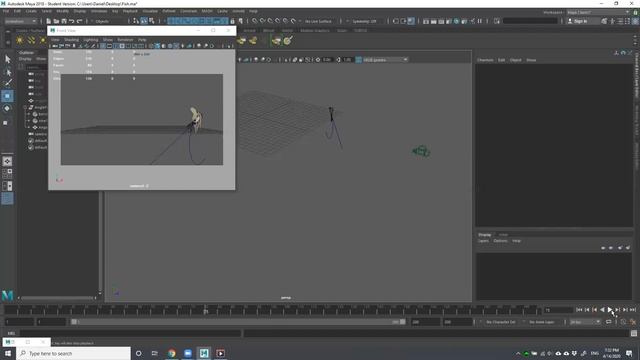Toggle the Snap to curves magnet icon

[262, 21]
